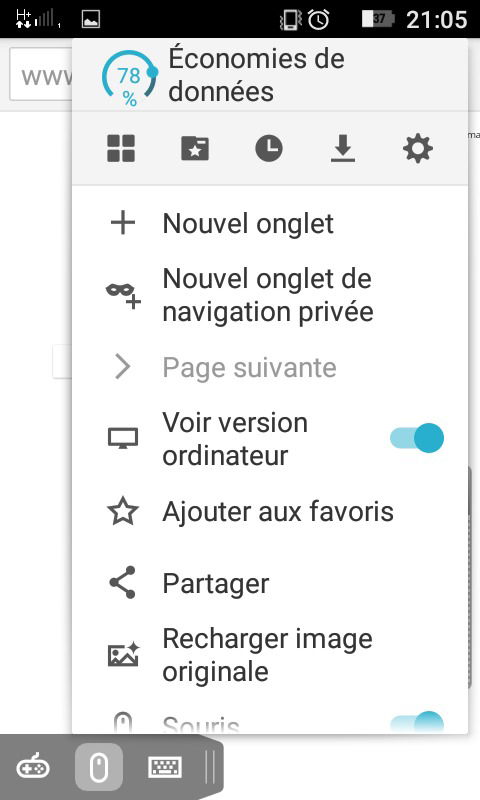Choose Page suivante entry

click(270, 367)
